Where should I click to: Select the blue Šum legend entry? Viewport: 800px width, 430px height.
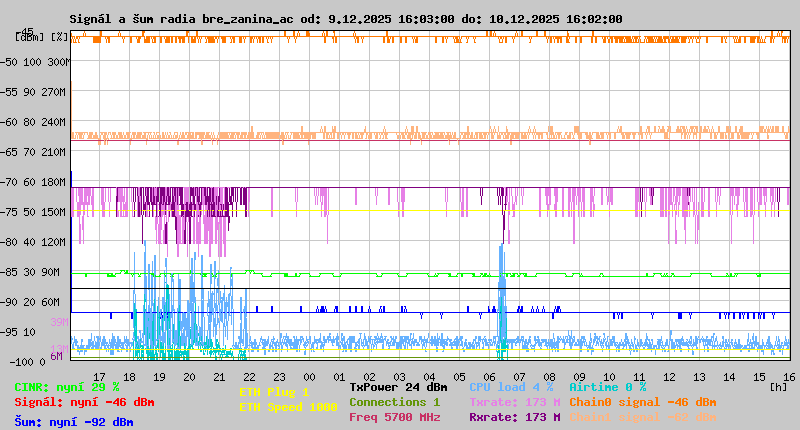coord(74,421)
